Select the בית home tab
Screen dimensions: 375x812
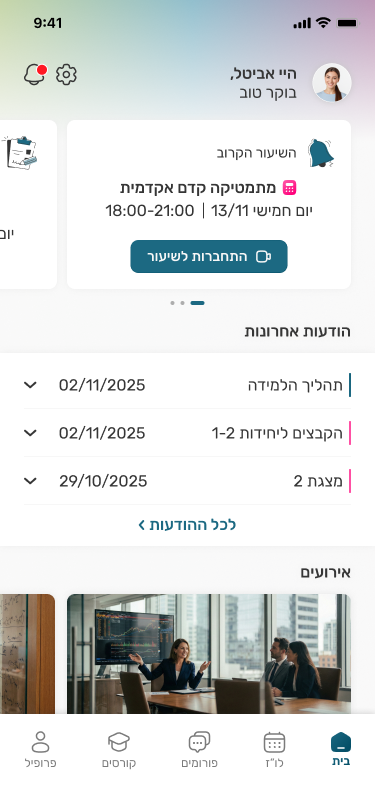[x=340, y=749]
